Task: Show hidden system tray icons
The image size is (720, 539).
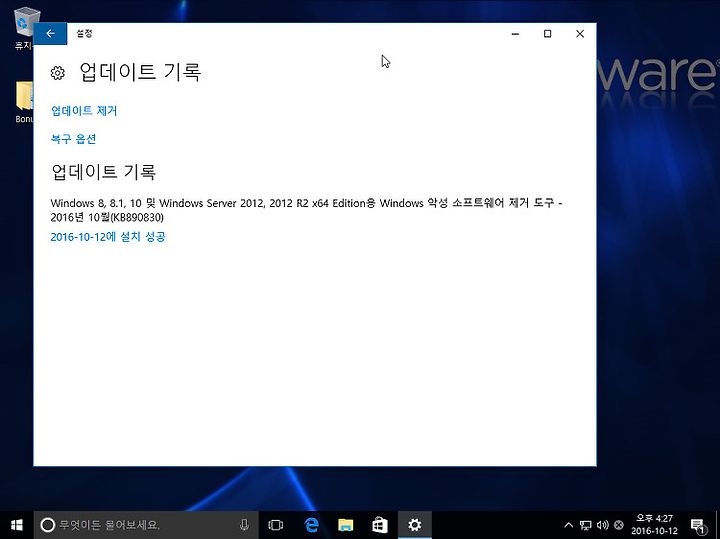Action: point(568,525)
